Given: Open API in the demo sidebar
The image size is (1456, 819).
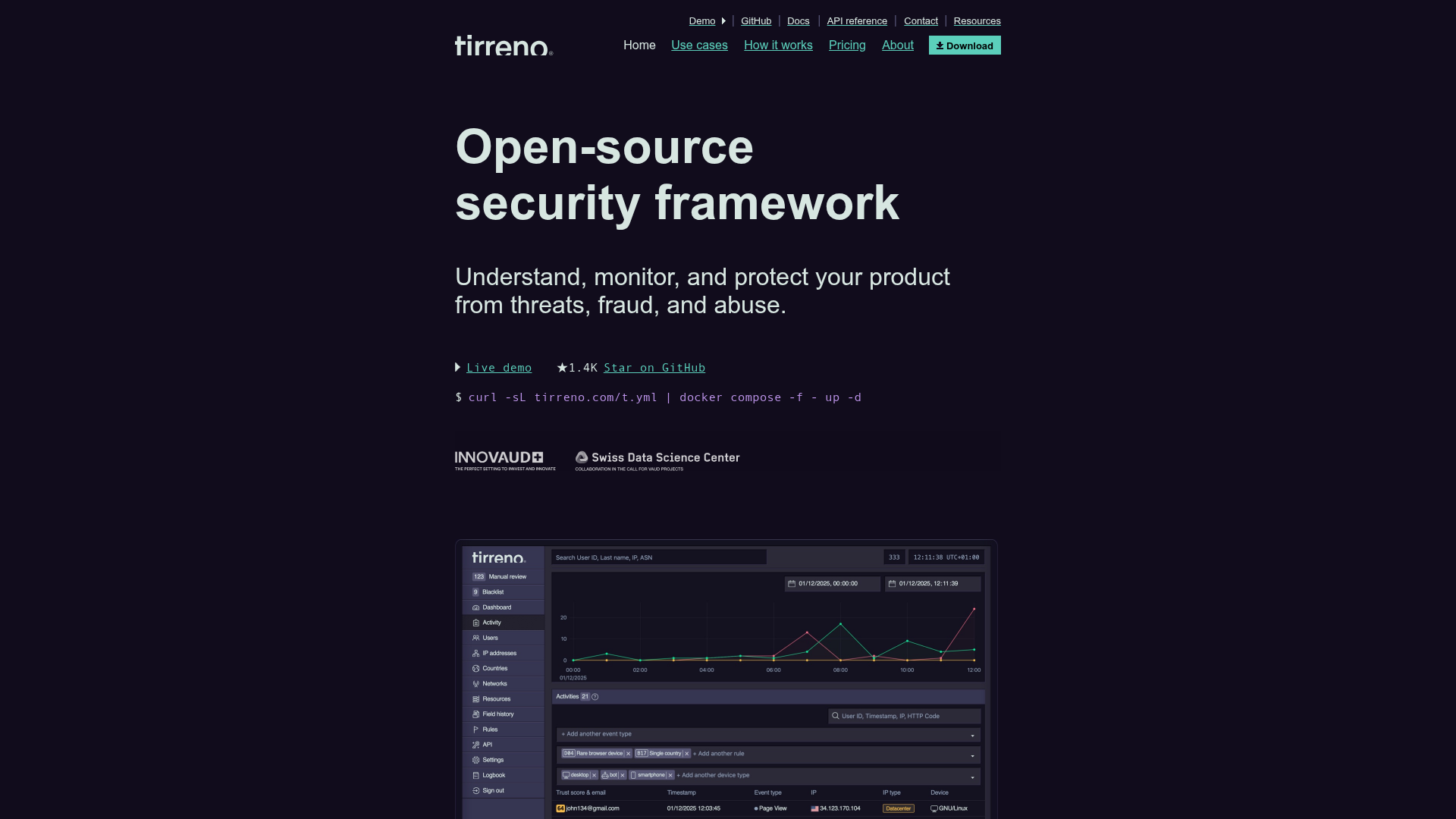Looking at the screenshot, I should (x=503, y=745).
